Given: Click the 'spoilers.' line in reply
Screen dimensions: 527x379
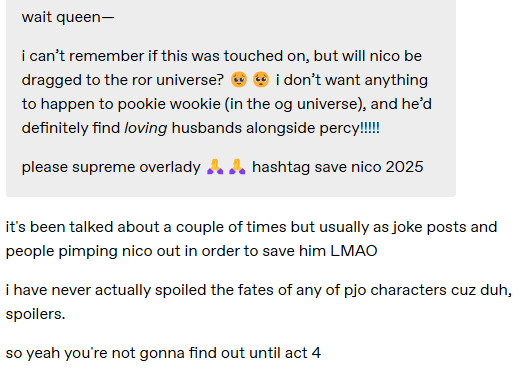Looking at the screenshot, I should 35,314.
